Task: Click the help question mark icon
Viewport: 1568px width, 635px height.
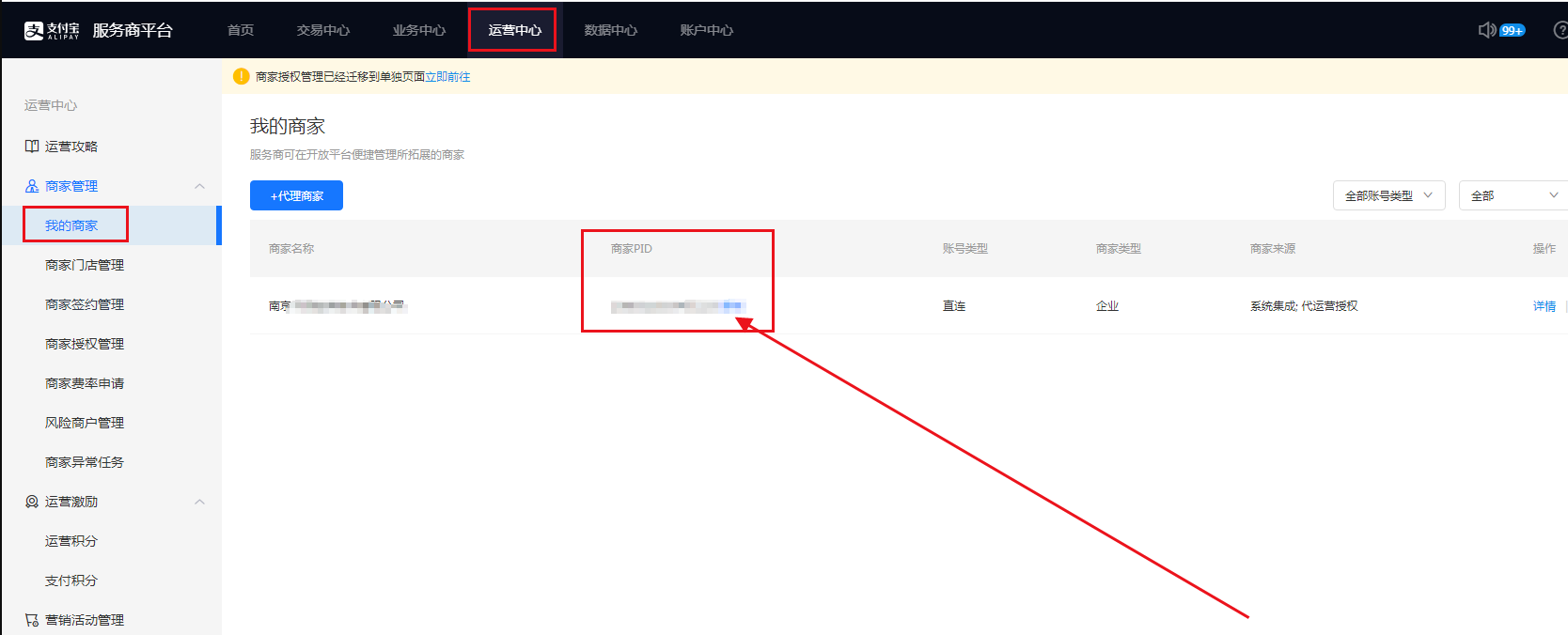Action: 1560,30
